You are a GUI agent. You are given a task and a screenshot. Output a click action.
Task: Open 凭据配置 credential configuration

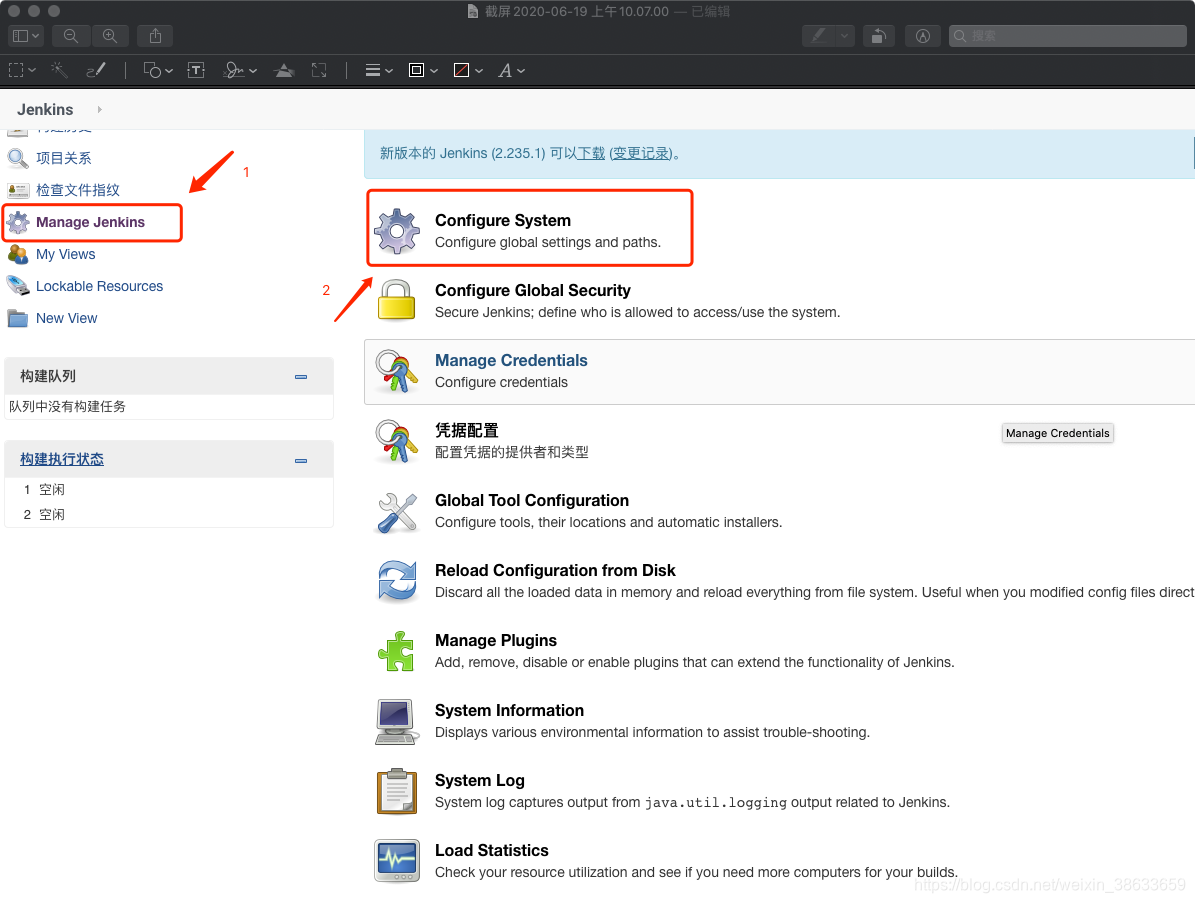coord(466,431)
